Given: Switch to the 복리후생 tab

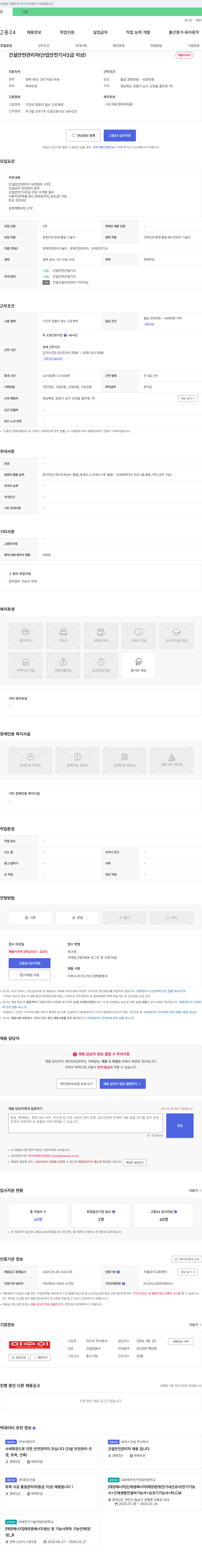Looking at the screenshot, I should click(x=118, y=46).
